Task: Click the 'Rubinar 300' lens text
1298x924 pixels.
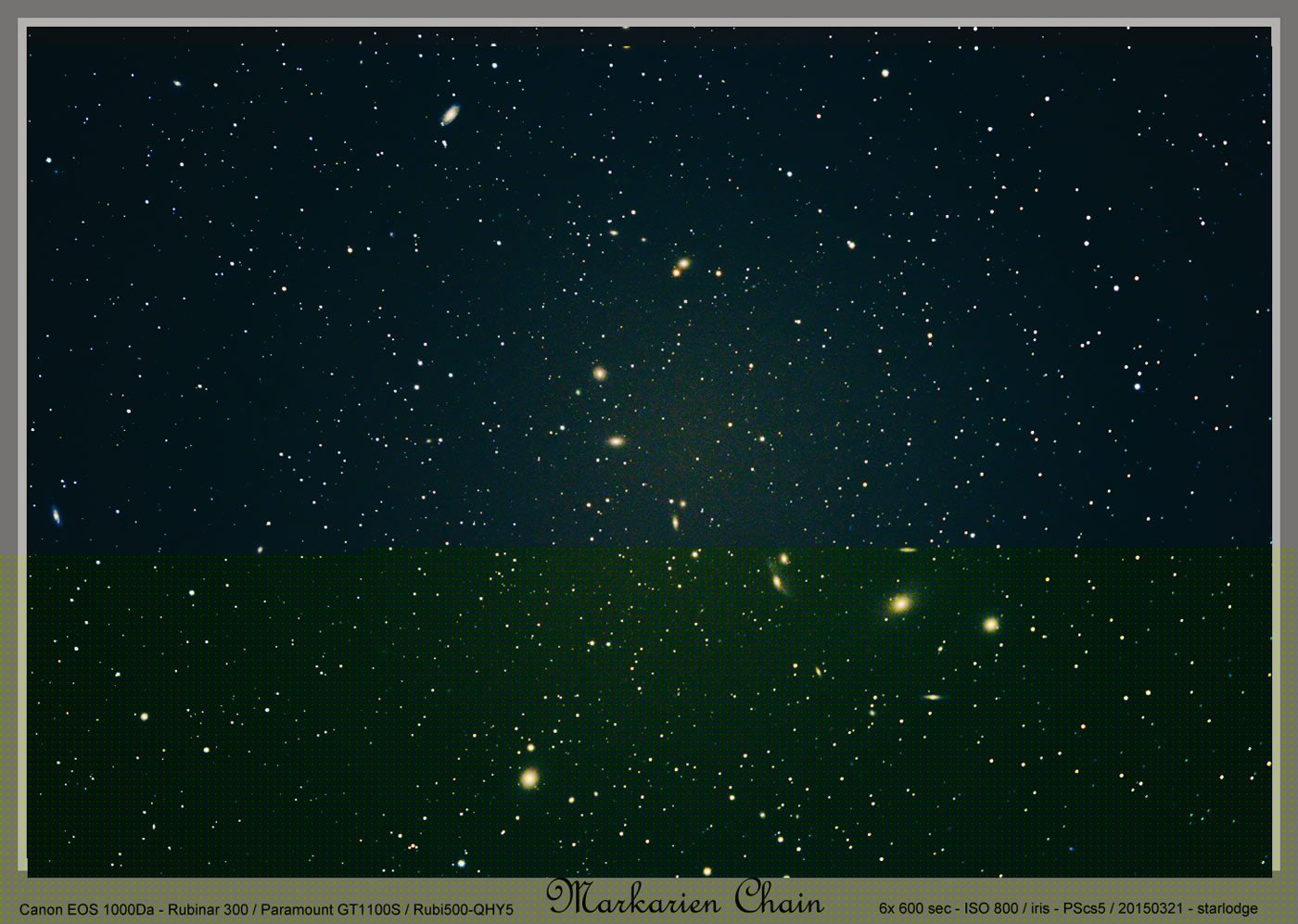Action: coord(208,910)
